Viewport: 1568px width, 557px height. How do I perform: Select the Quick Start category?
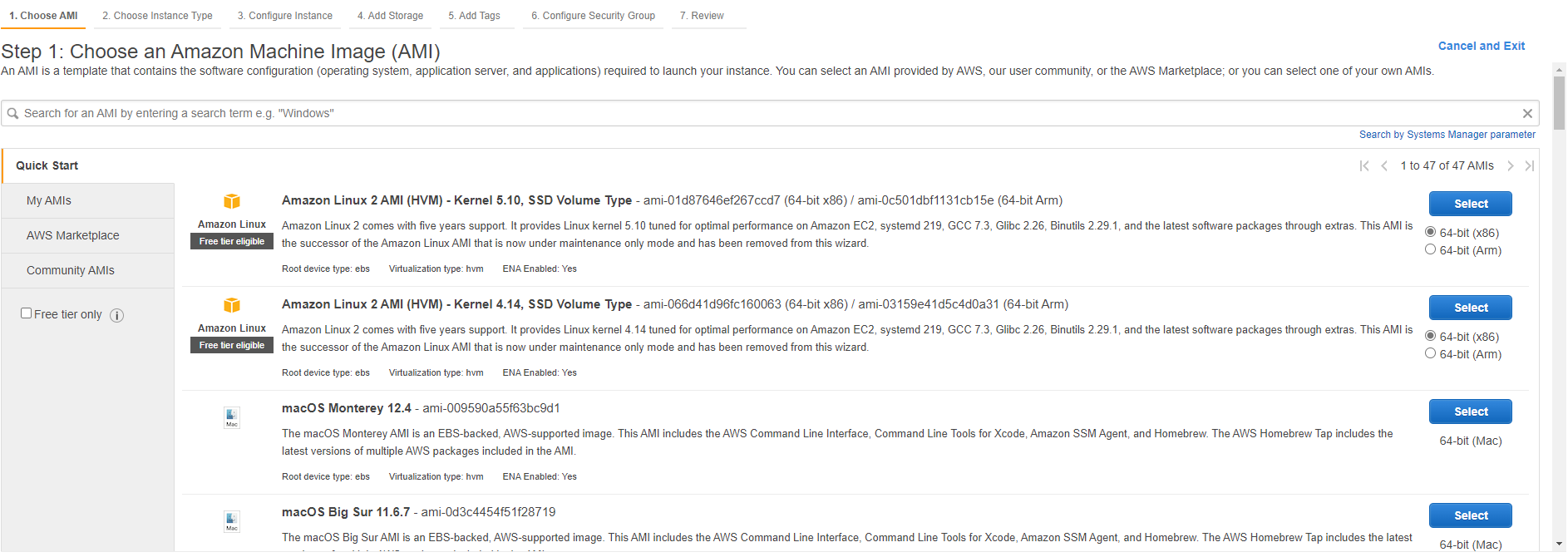tap(88, 166)
